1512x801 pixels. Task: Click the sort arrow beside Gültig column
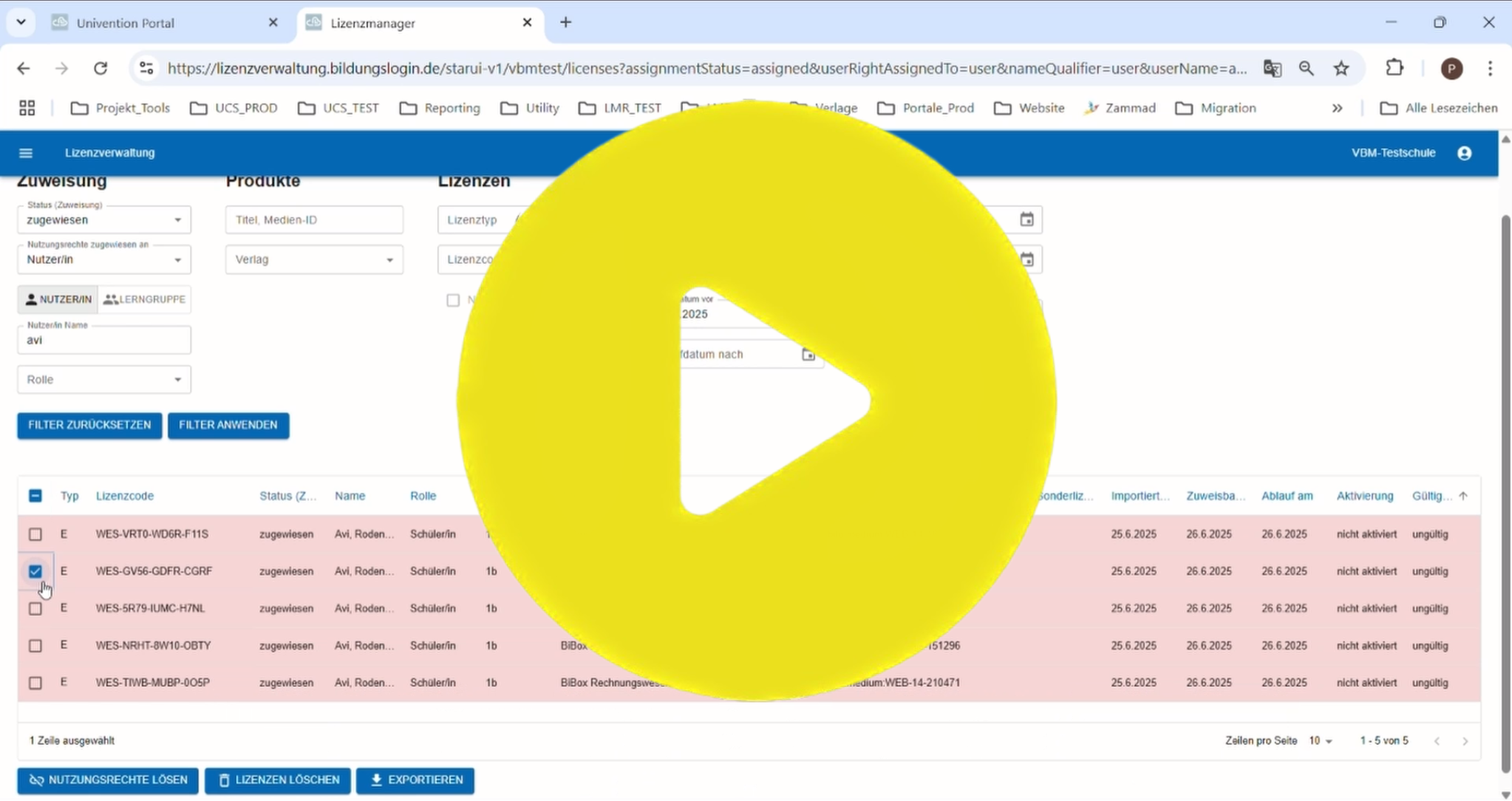point(1463,496)
